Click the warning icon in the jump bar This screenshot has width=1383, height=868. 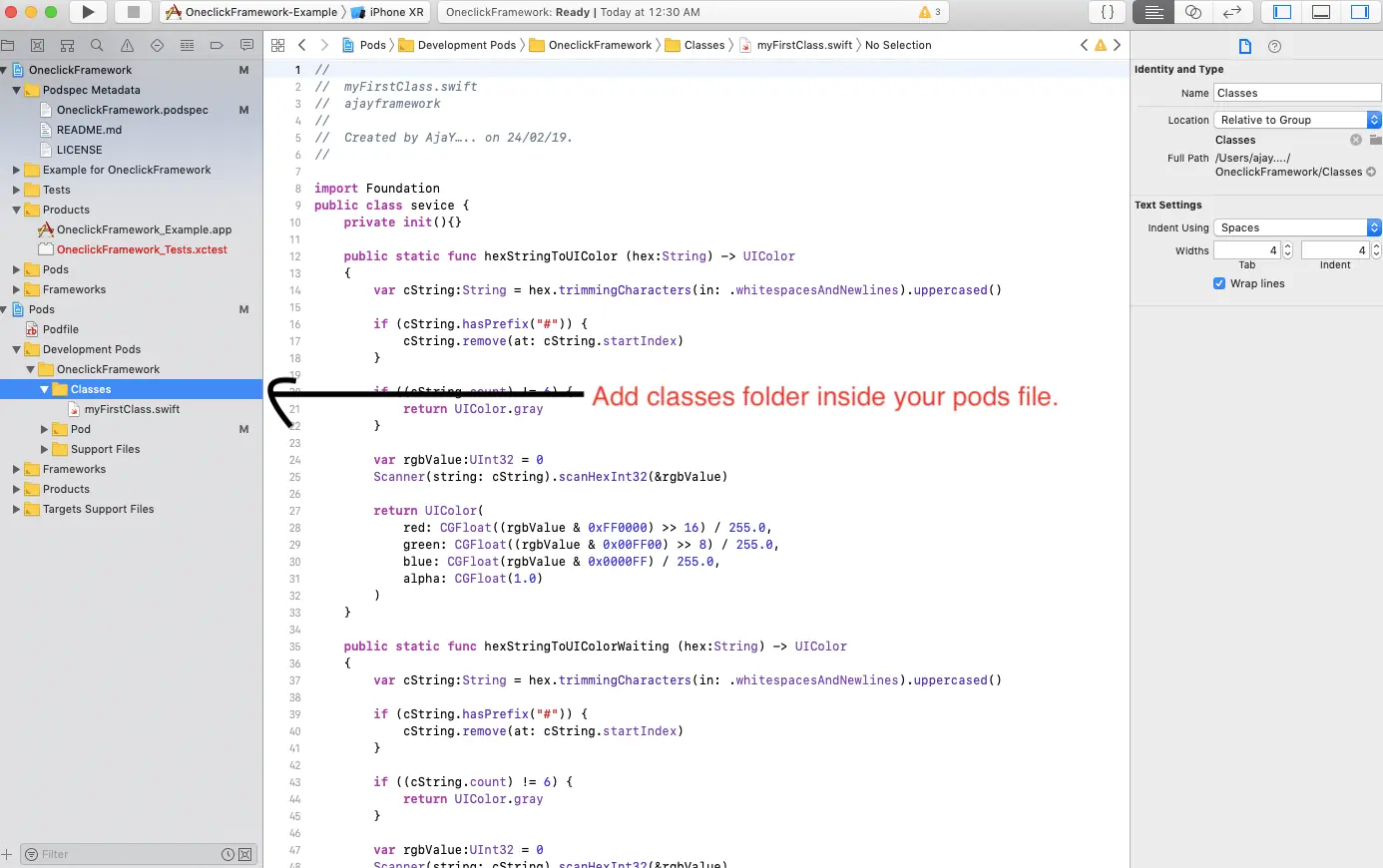coord(1101,45)
